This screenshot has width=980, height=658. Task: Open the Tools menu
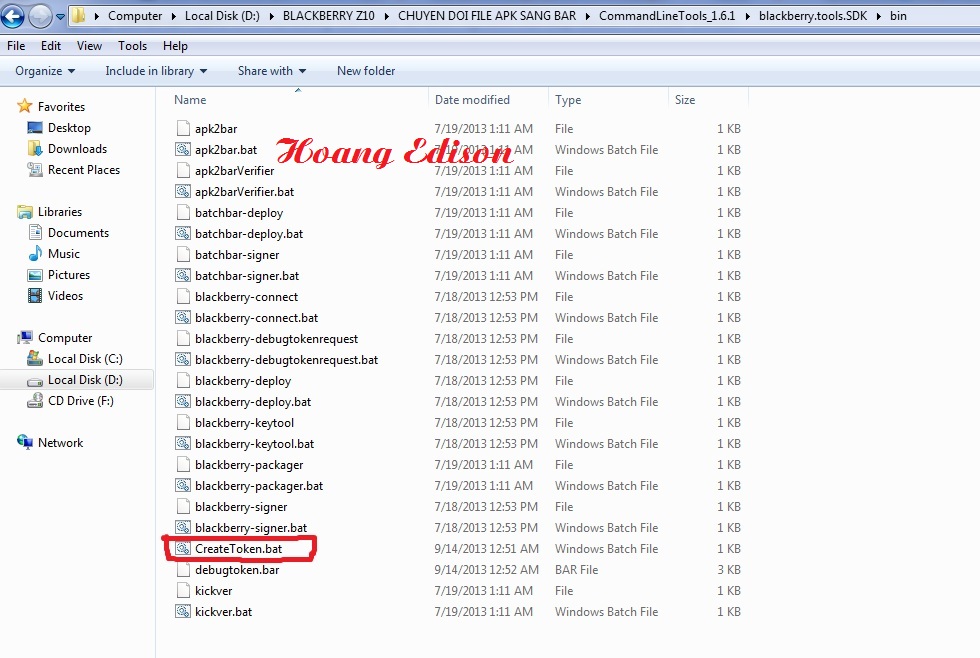[132, 46]
